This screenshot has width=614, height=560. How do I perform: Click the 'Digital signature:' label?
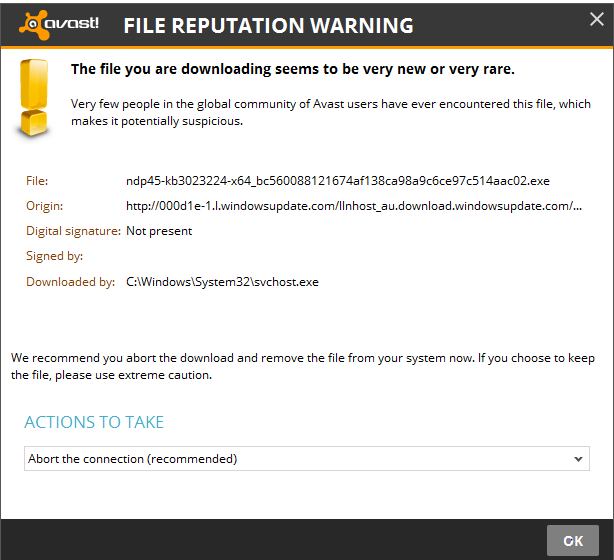(x=73, y=231)
